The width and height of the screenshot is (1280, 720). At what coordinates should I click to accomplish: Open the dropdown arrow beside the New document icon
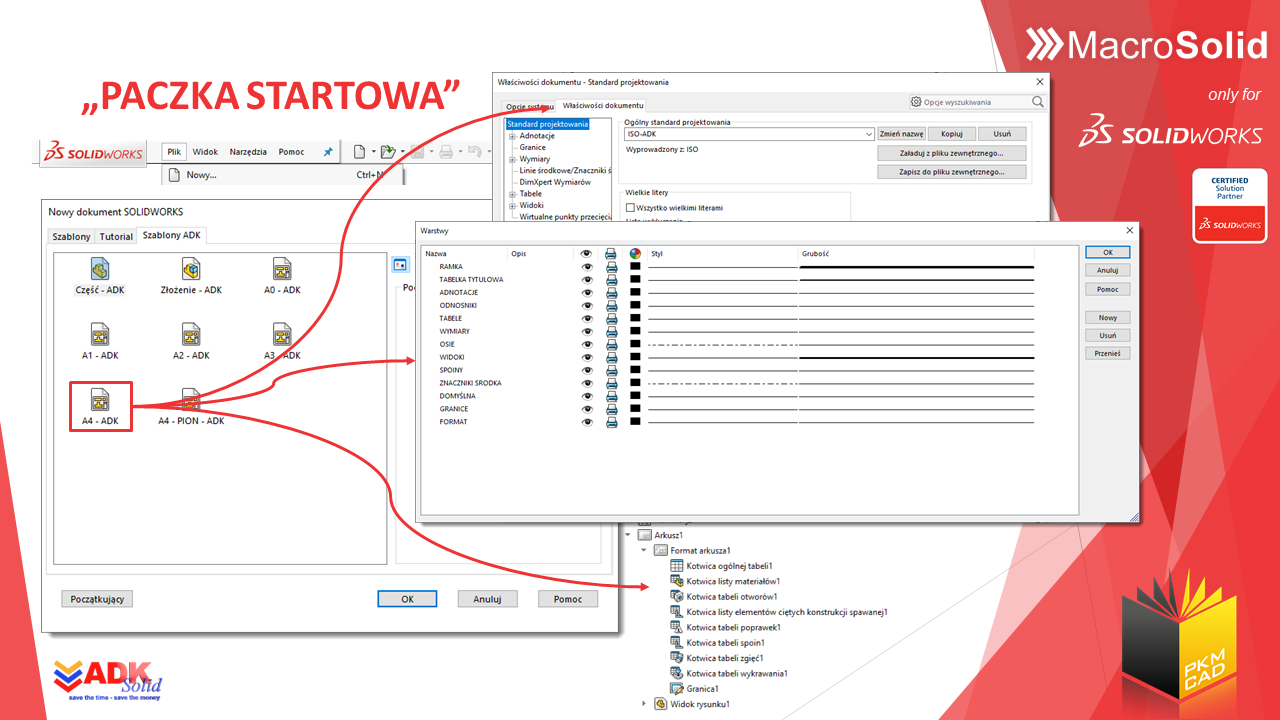point(373,152)
